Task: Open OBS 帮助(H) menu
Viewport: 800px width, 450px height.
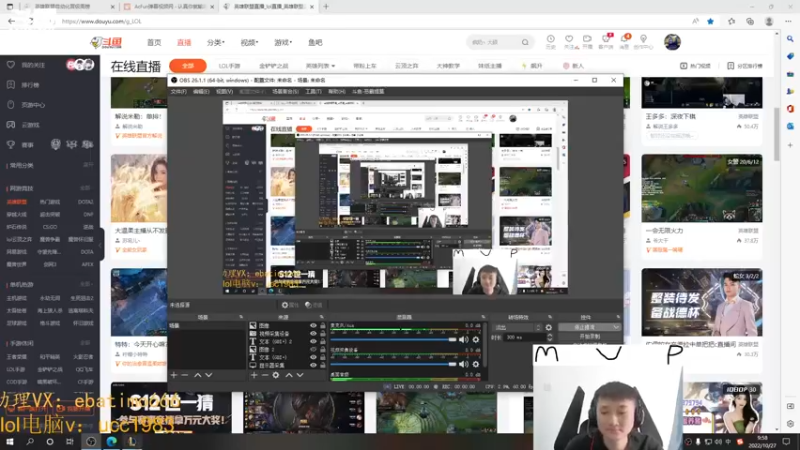Action: (x=336, y=92)
